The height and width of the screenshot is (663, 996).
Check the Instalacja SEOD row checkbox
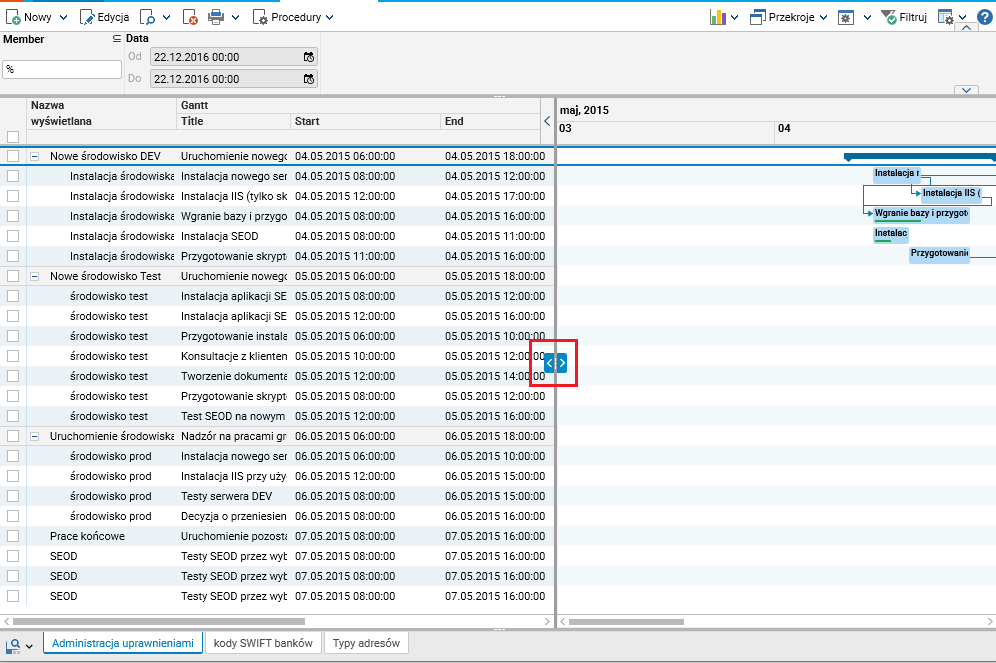(13, 236)
